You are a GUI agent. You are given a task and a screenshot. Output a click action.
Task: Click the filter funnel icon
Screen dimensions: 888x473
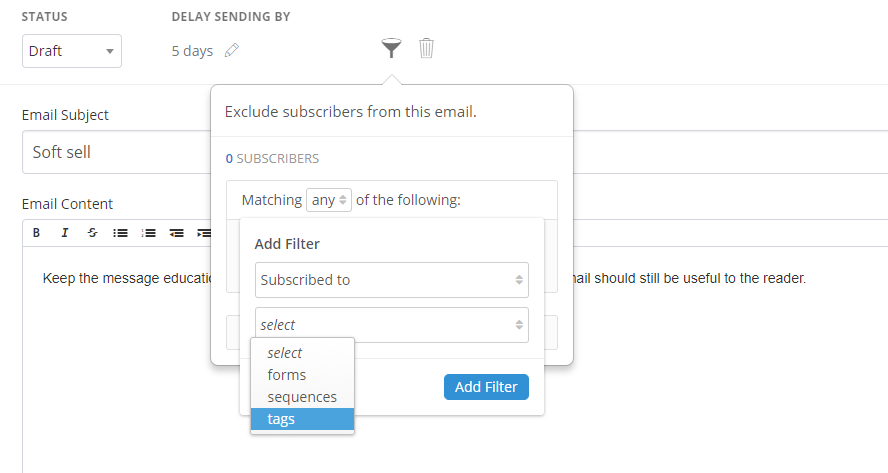click(x=391, y=49)
